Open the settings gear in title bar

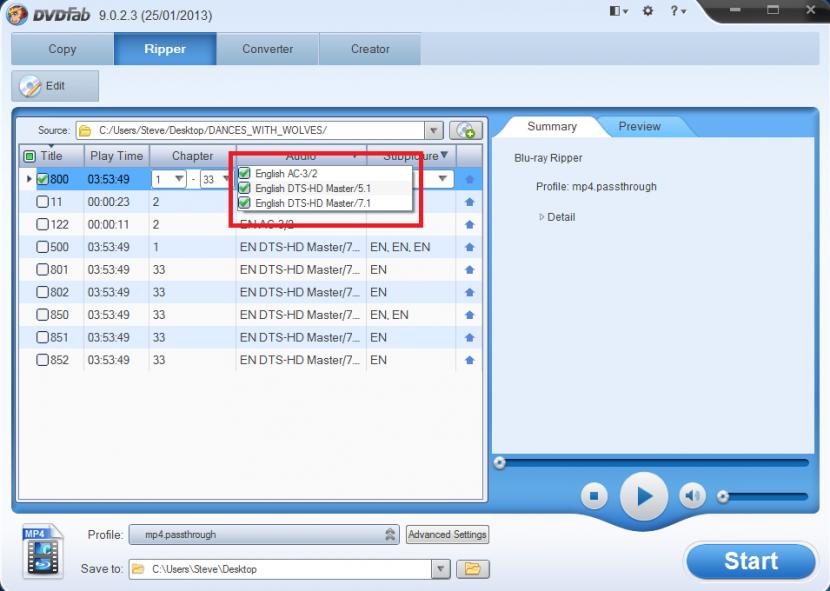(647, 11)
